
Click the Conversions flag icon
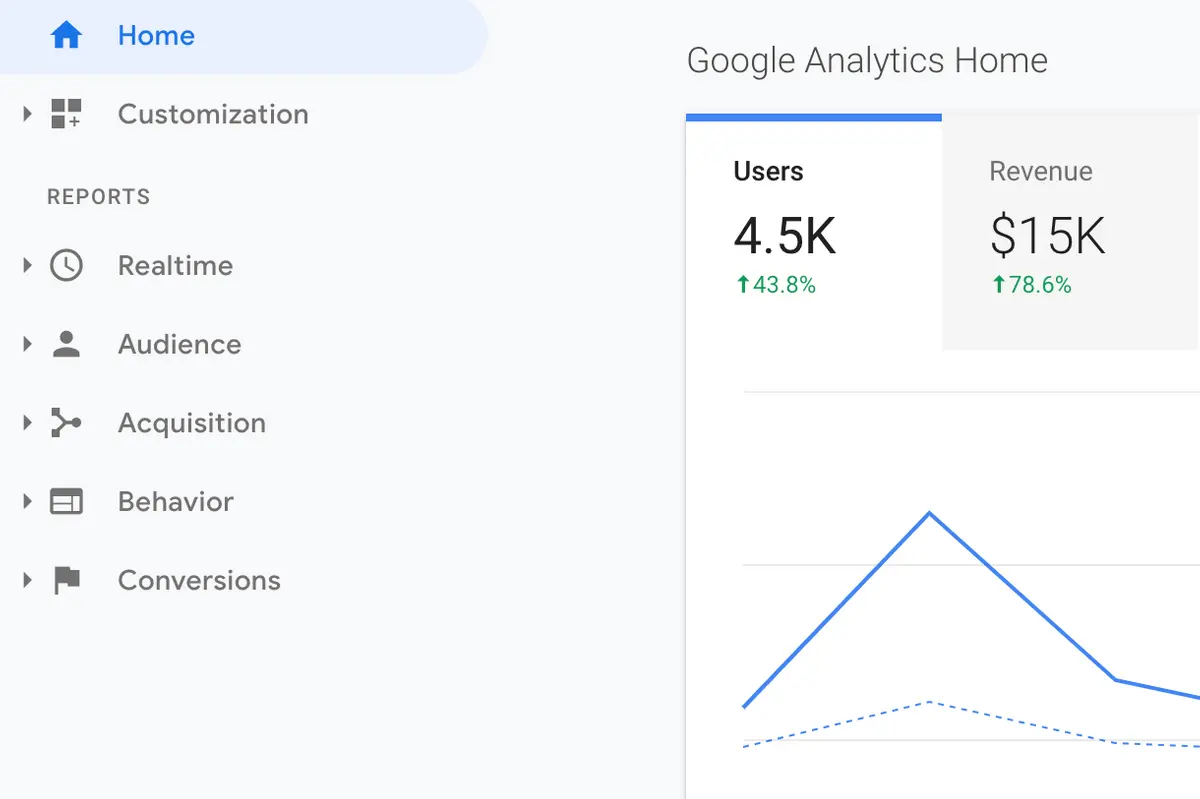tap(66, 581)
